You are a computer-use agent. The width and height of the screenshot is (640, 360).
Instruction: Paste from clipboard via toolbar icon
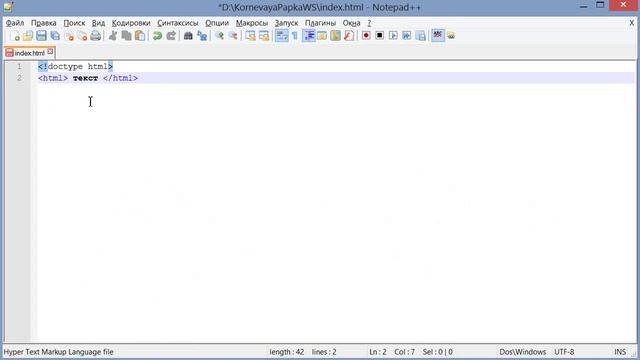(x=140, y=36)
